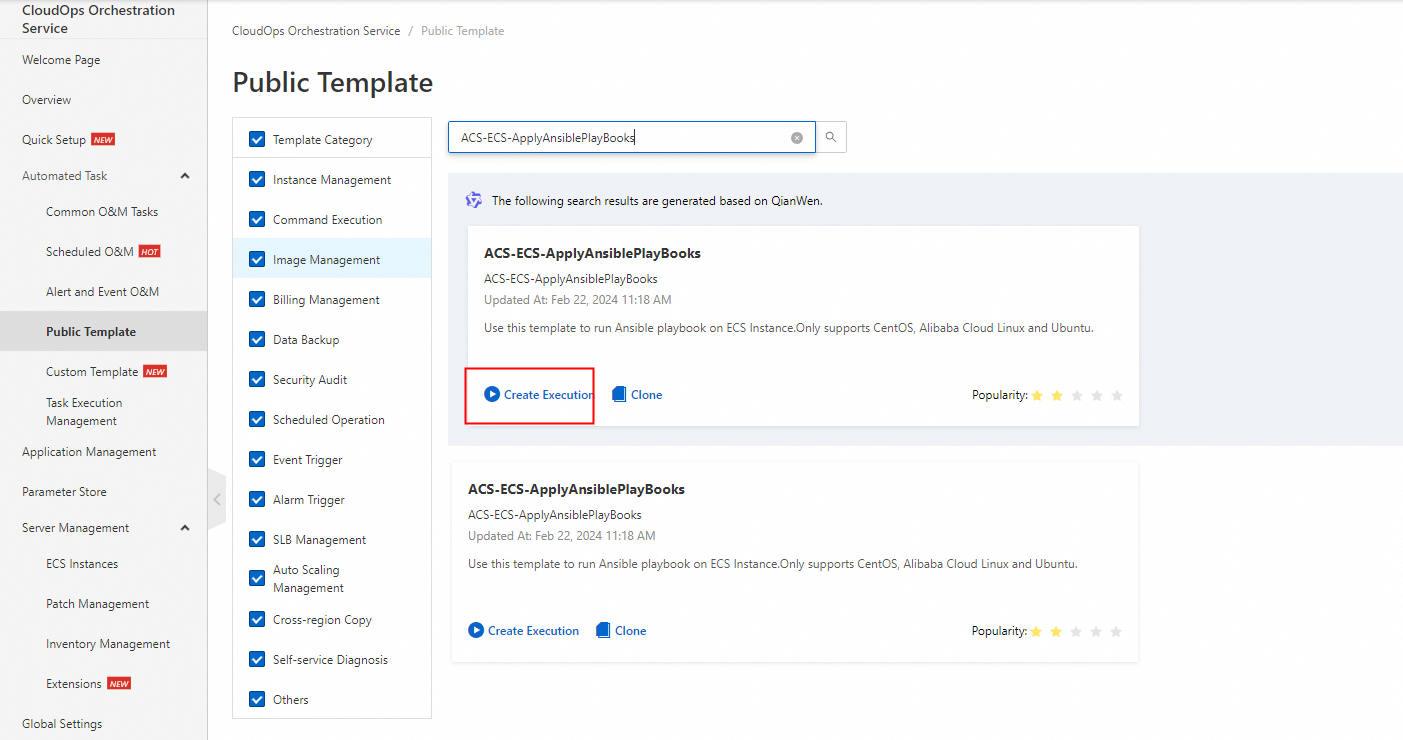Collapse the Automated Task menu section
This screenshot has height=740, width=1403.
pos(185,176)
